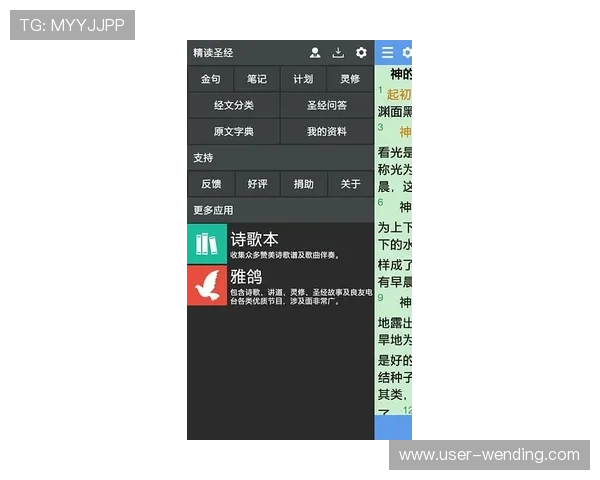Tap 反馈 feedback button

(x=211, y=184)
